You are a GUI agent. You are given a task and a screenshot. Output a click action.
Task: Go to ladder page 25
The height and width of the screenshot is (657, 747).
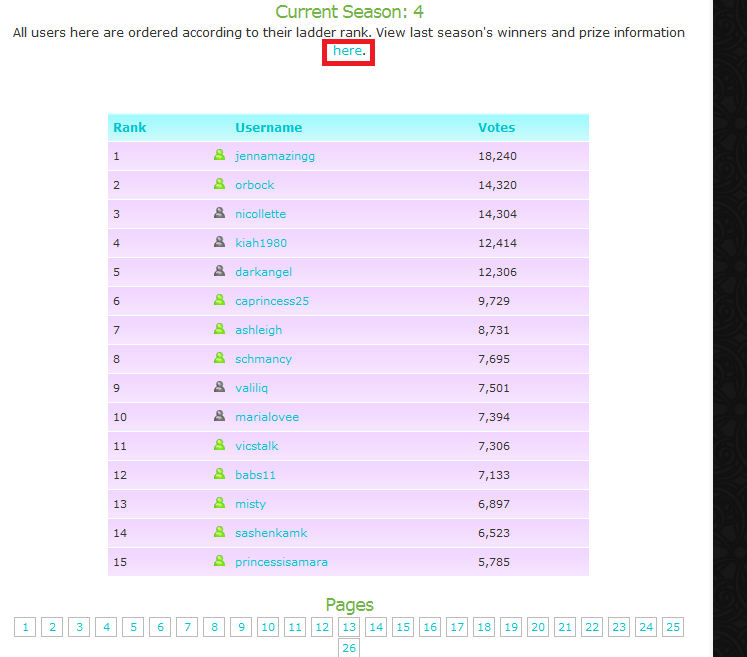click(x=673, y=627)
